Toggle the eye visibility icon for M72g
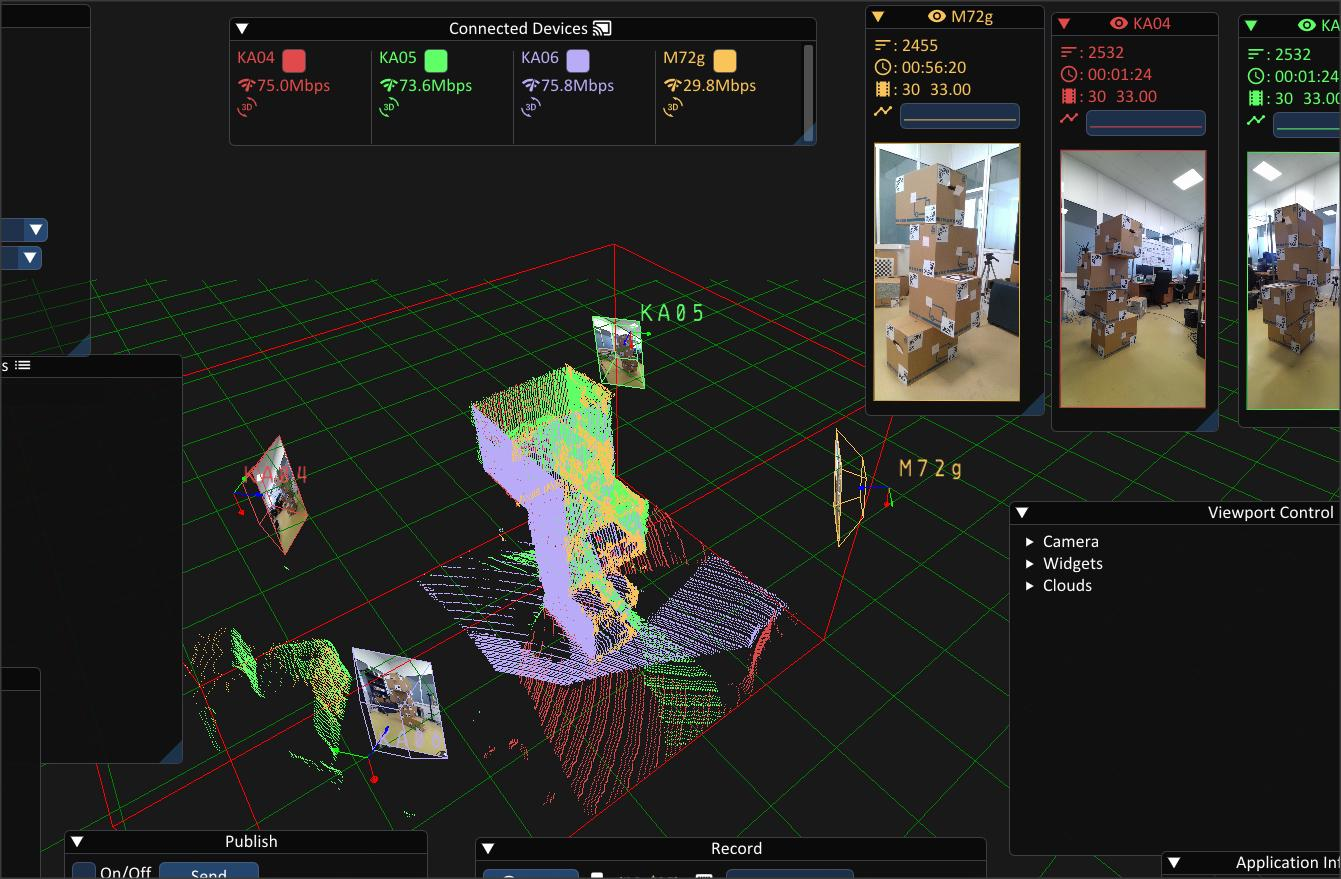This screenshot has height=879, width=1341. pyautogui.click(x=937, y=16)
